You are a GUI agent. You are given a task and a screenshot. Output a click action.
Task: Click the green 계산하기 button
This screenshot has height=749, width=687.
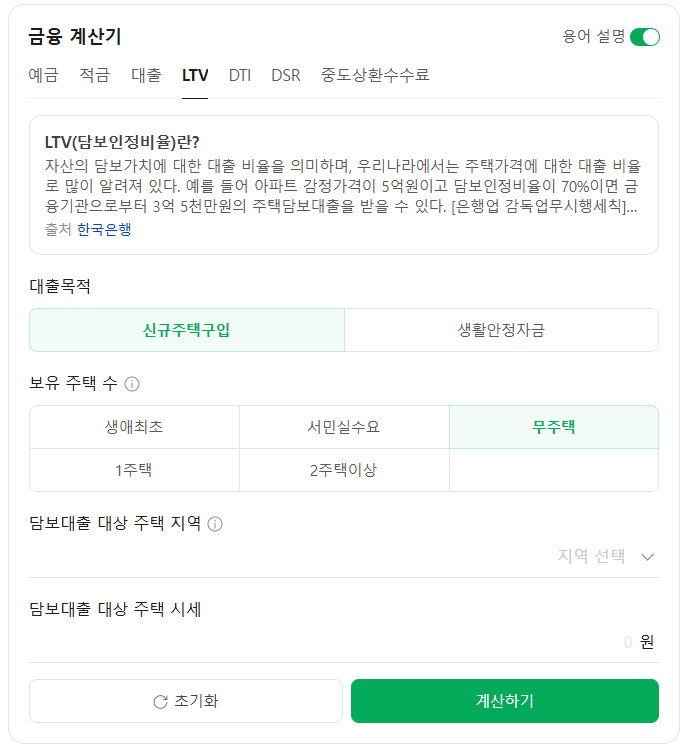tap(504, 701)
